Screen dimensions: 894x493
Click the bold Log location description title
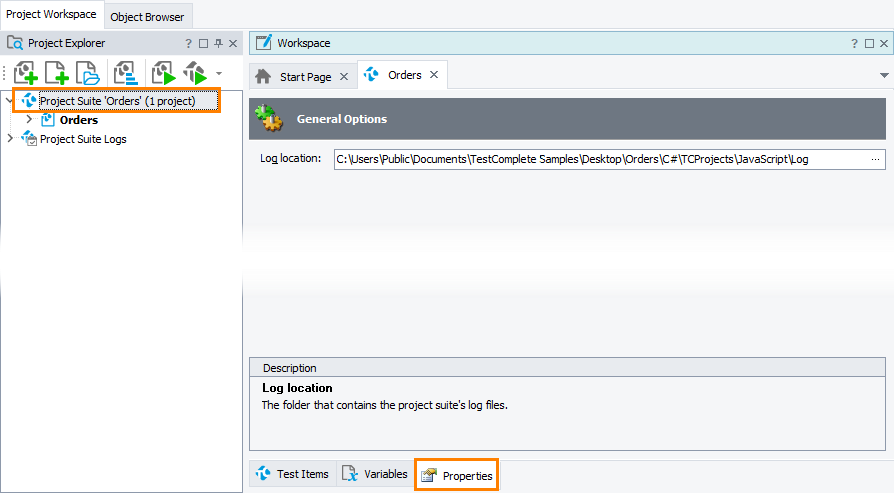297,388
